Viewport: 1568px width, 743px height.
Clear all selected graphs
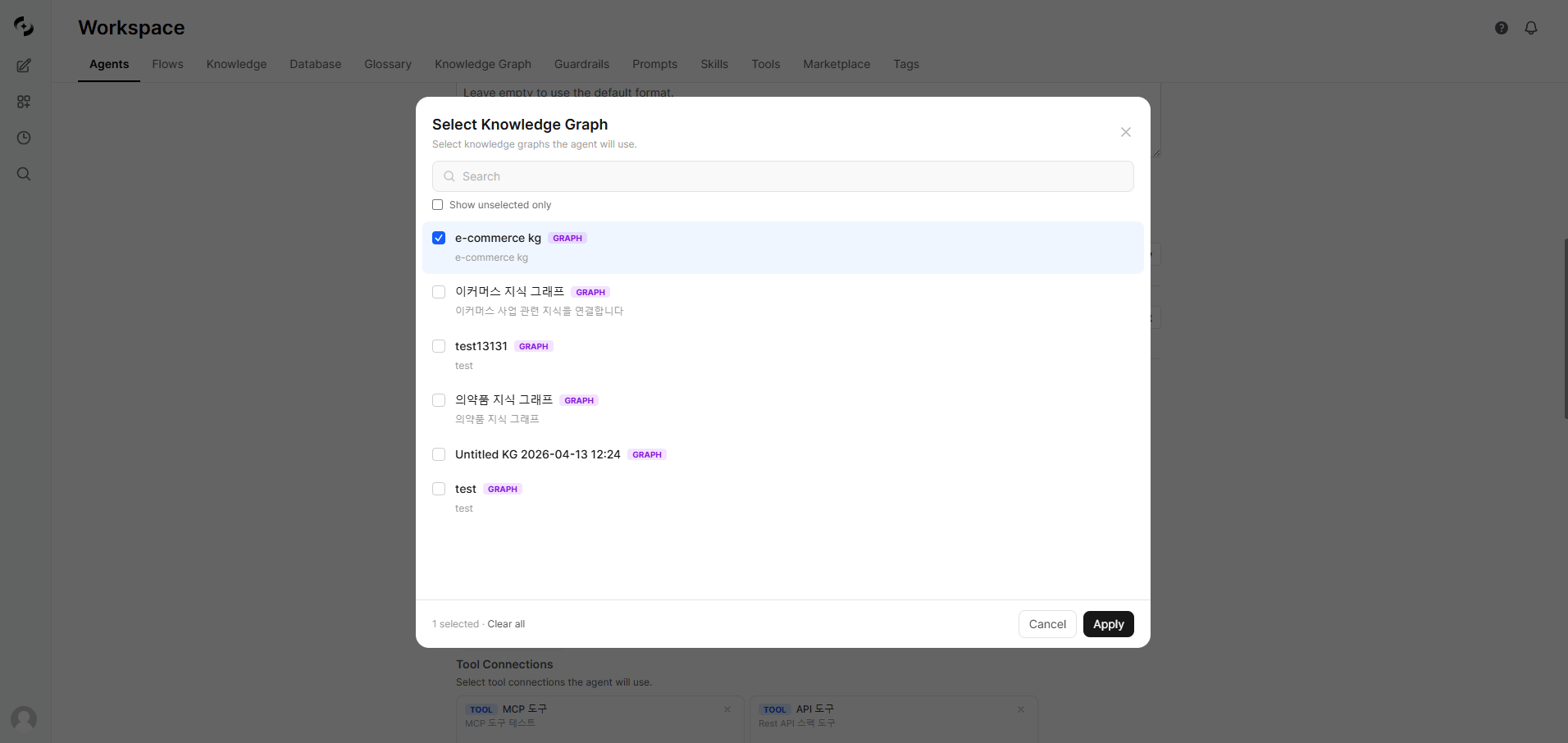506,624
